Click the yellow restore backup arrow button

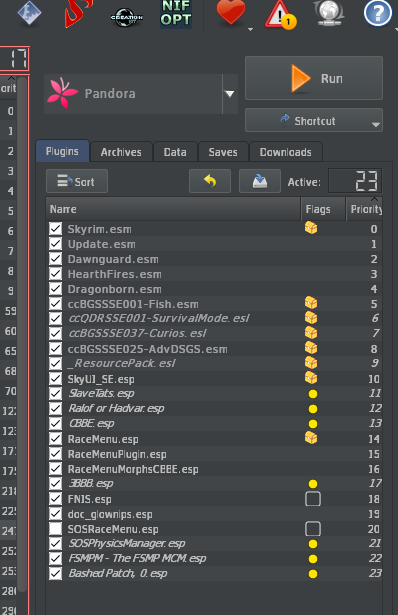[x=210, y=181]
